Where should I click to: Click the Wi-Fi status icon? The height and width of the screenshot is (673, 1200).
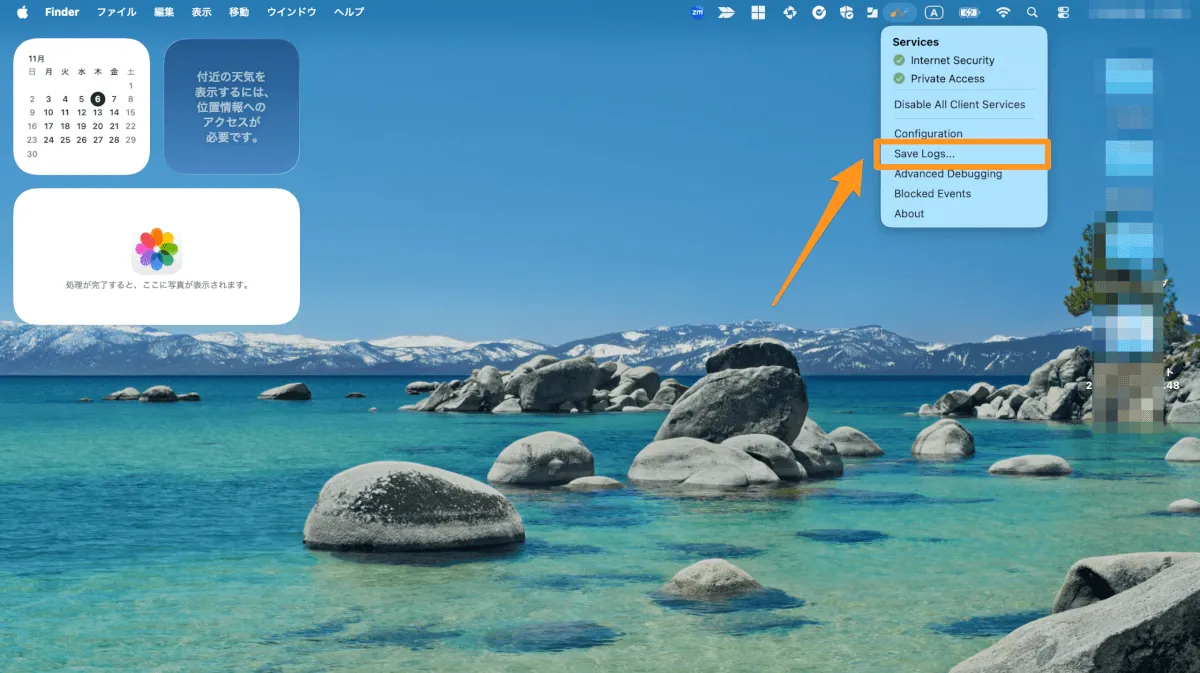pos(1003,12)
